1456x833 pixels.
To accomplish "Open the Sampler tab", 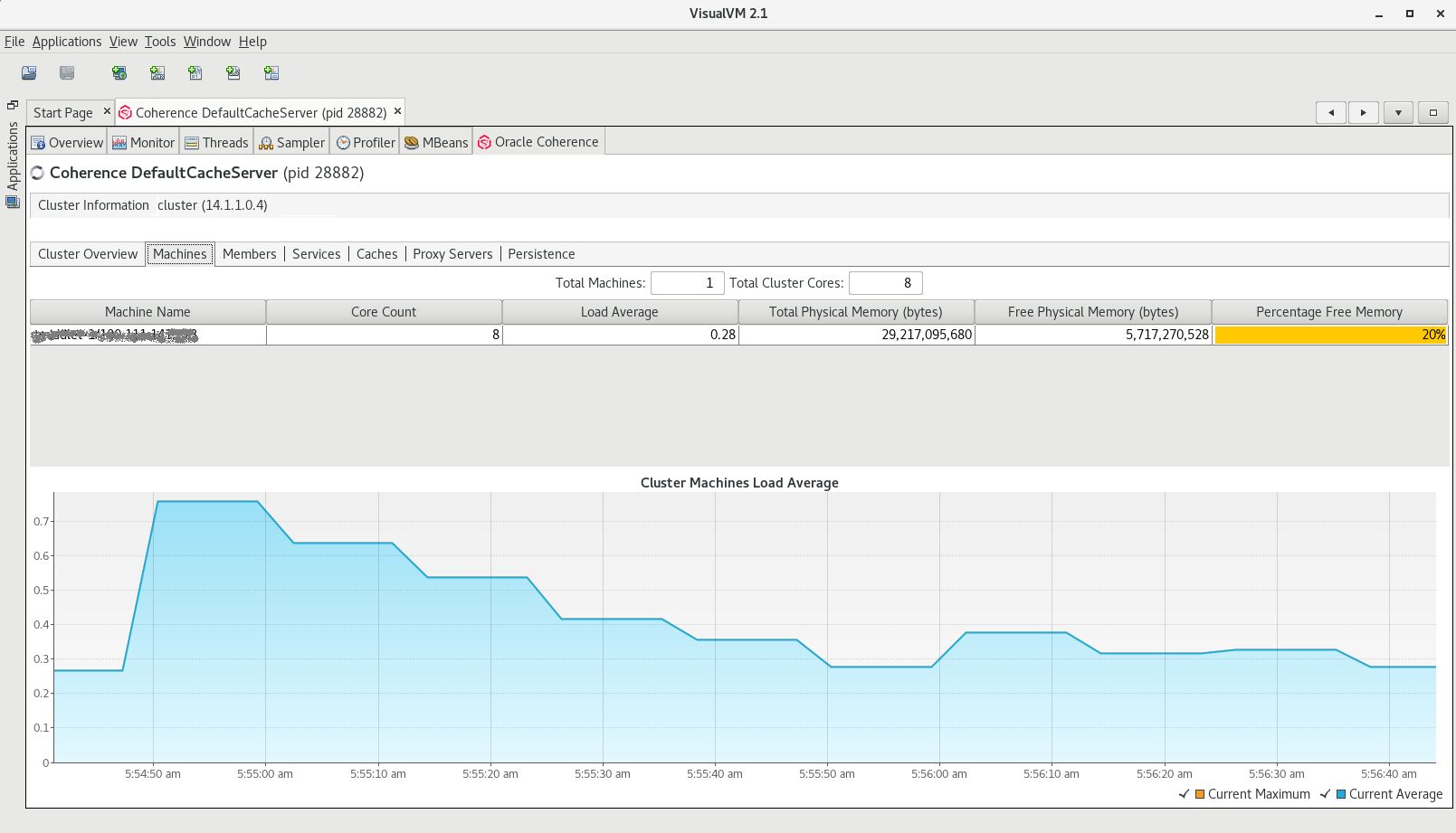I will tap(291, 143).
